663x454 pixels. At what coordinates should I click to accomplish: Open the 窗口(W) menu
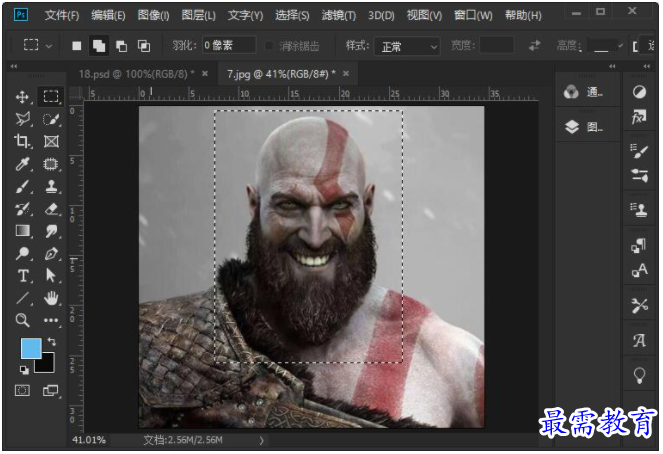coord(473,16)
